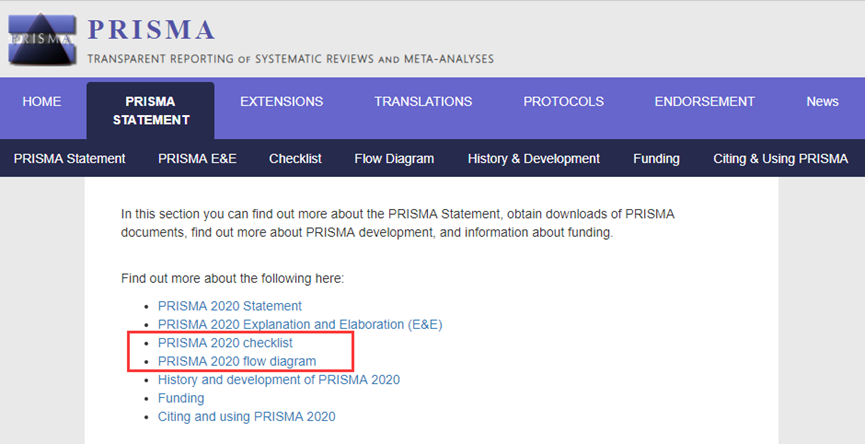Navigate to the PROTOCOLS section
This screenshot has width=865, height=444.
[564, 101]
